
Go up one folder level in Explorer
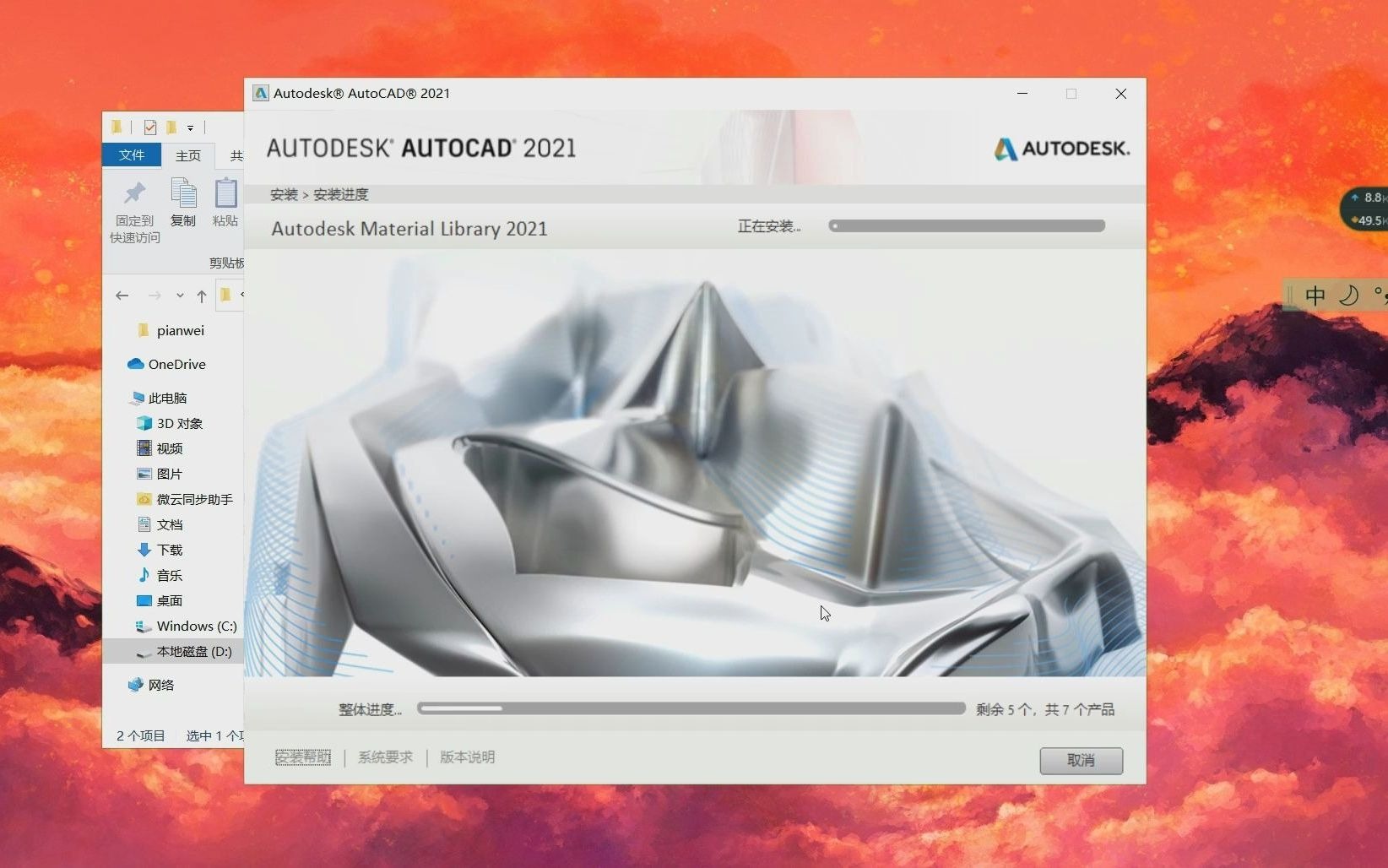pyautogui.click(x=201, y=296)
